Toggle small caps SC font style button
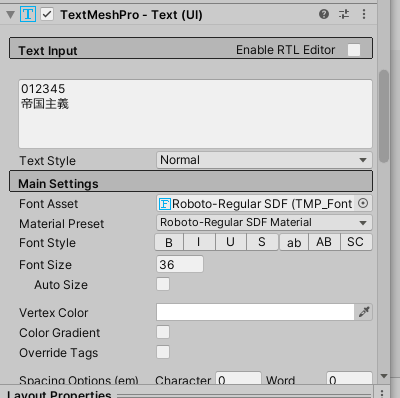The height and width of the screenshot is (398, 400). pyautogui.click(x=356, y=242)
